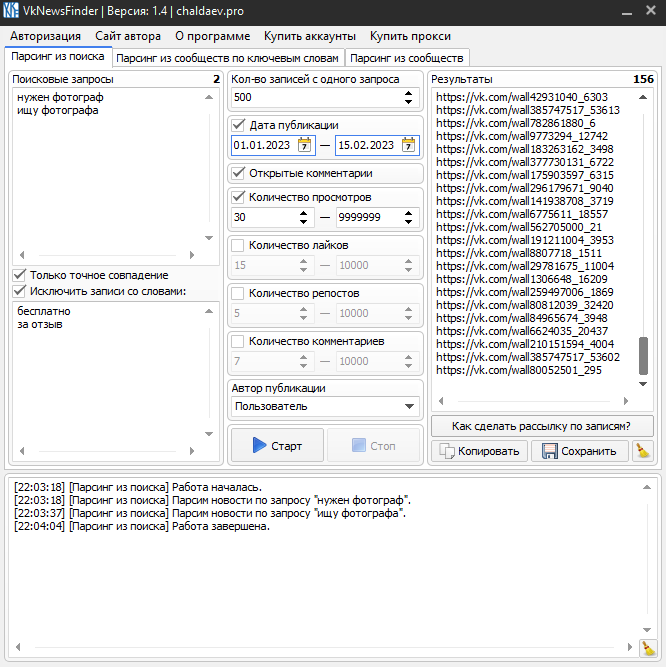
Task: Open calendar picker for start date
Action: [304, 145]
